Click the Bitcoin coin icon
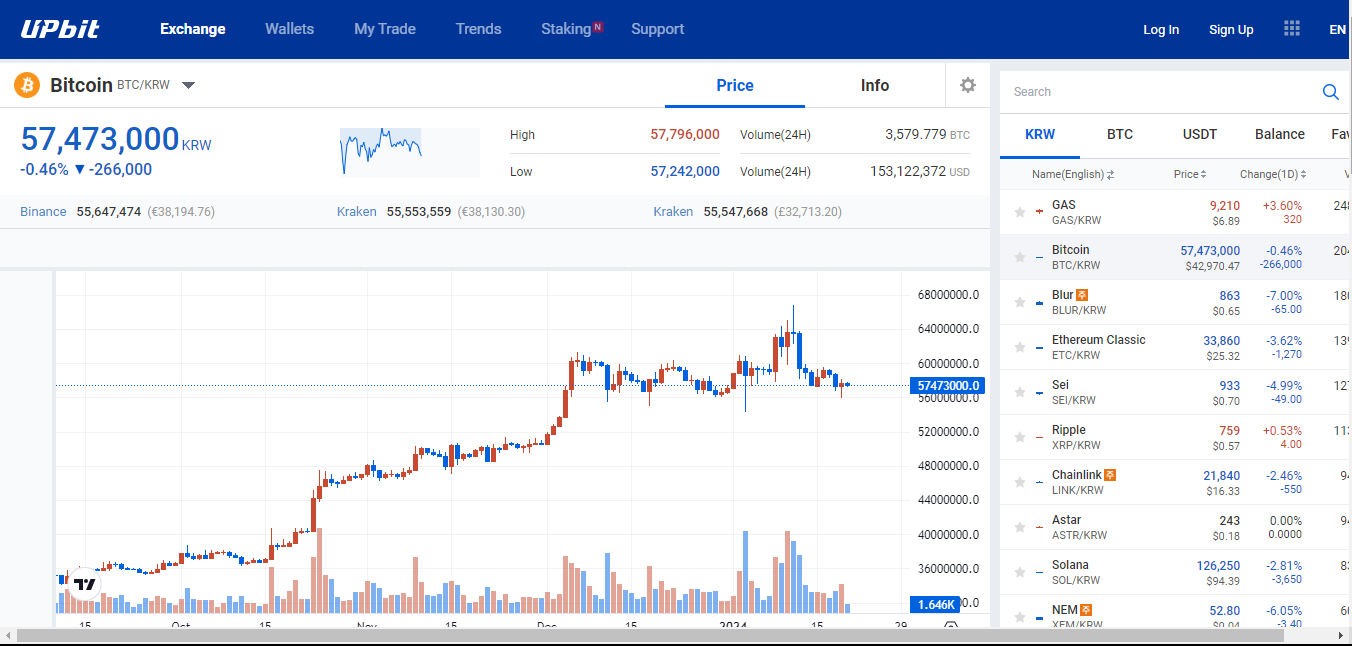Image resolution: width=1352 pixels, height=646 pixels. (x=27, y=85)
